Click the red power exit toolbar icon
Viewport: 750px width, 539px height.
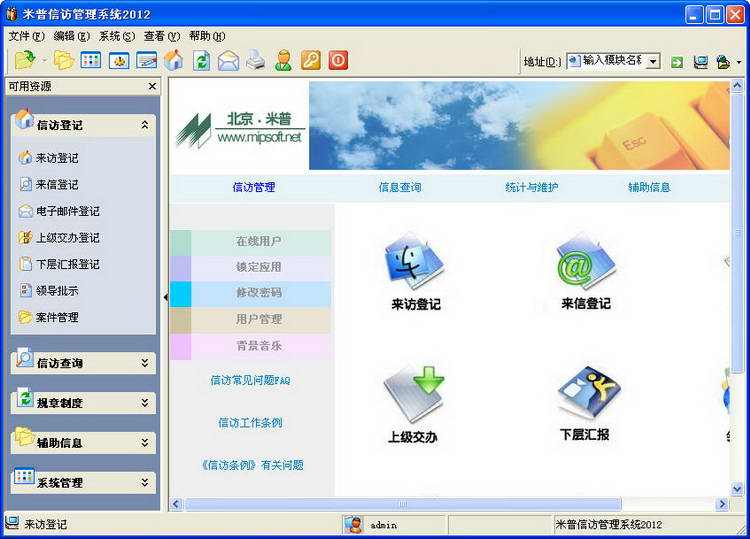pyautogui.click(x=338, y=61)
